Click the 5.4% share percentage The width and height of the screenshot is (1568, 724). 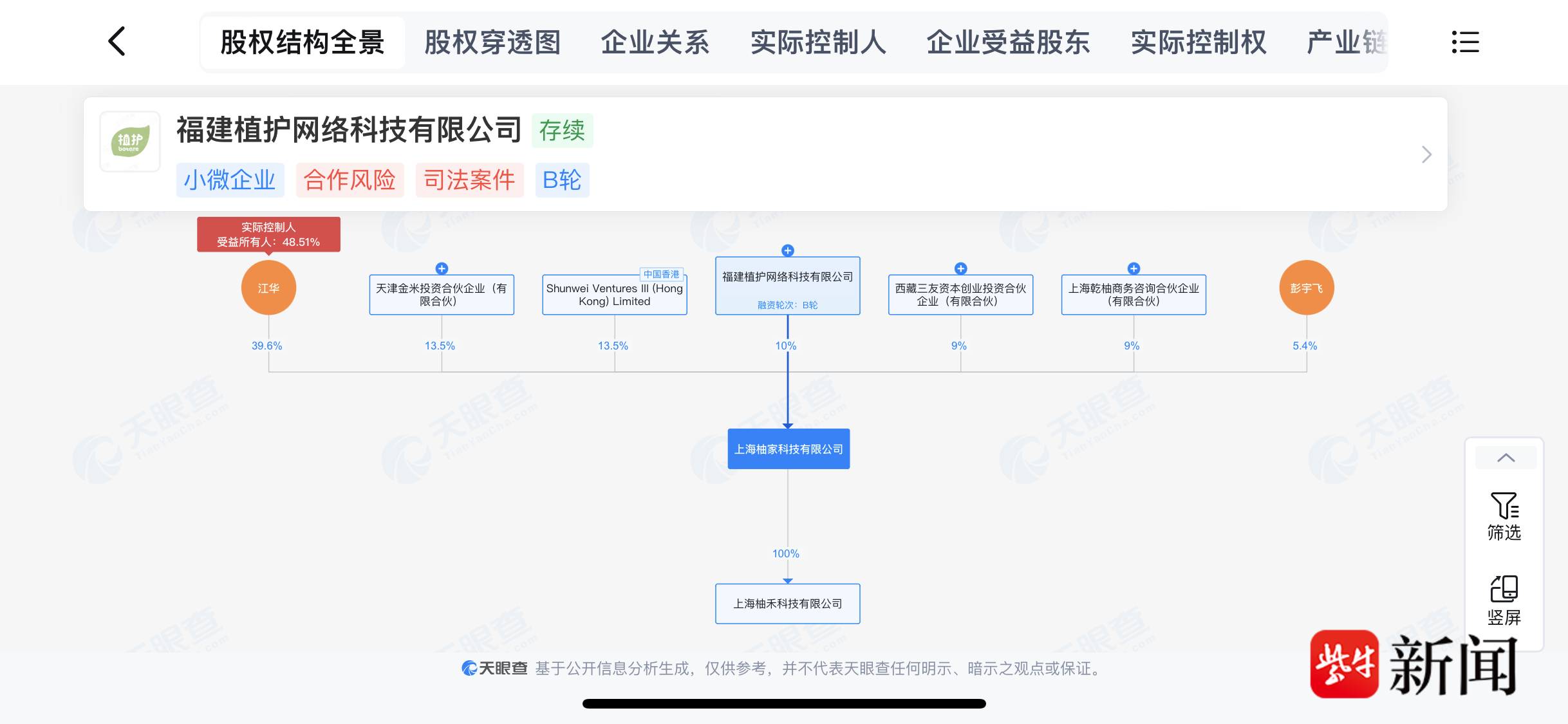pyautogui.click(x=1305, y=346)
